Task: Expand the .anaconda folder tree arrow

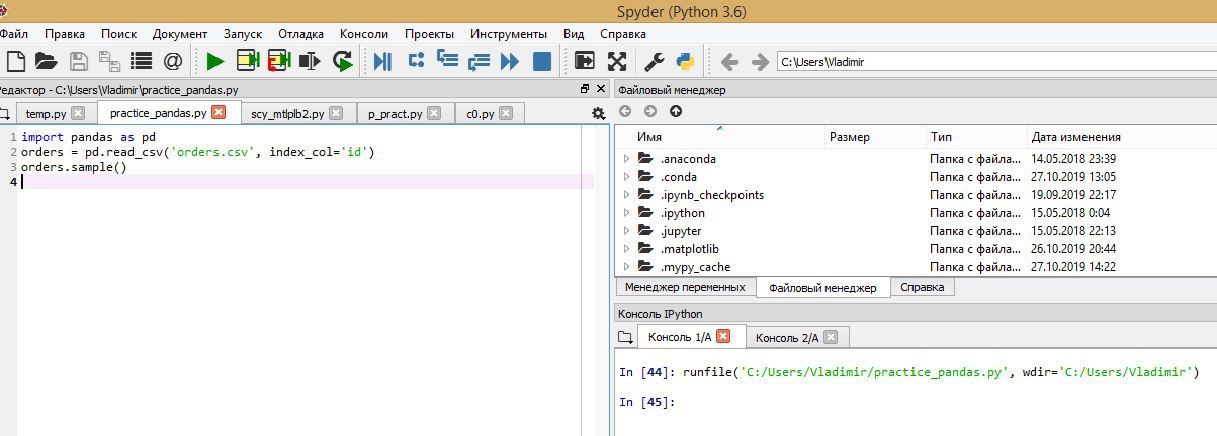Action: point(626,159)
